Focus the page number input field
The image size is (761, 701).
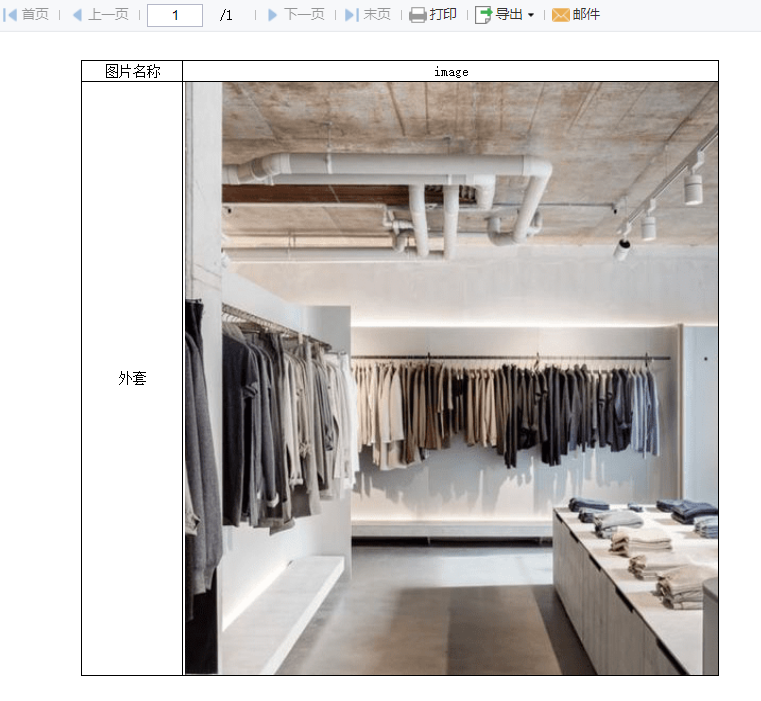point(175,16)
